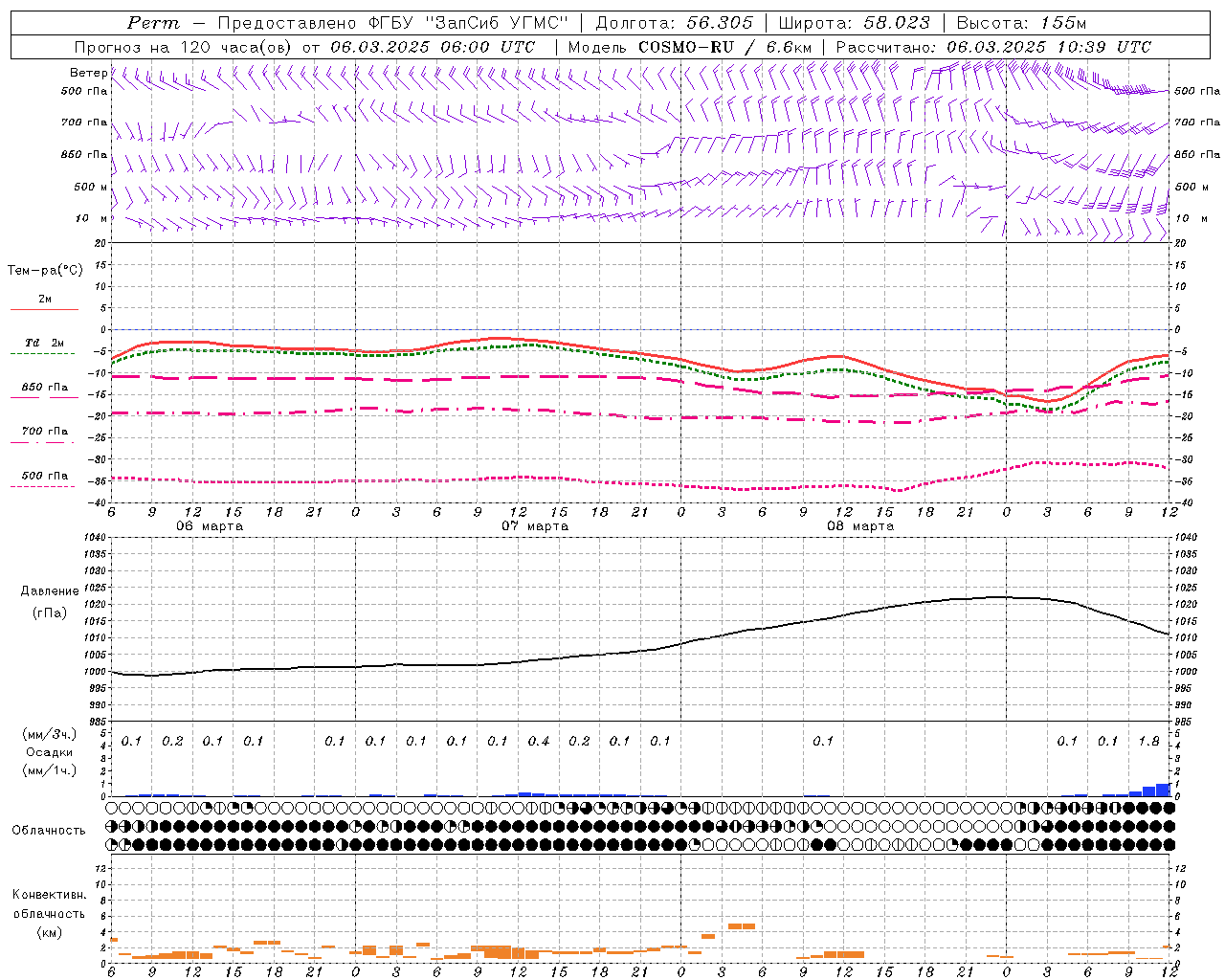Click the "Perm" station name in title
1225x980 pixels.
pos(153,23)
